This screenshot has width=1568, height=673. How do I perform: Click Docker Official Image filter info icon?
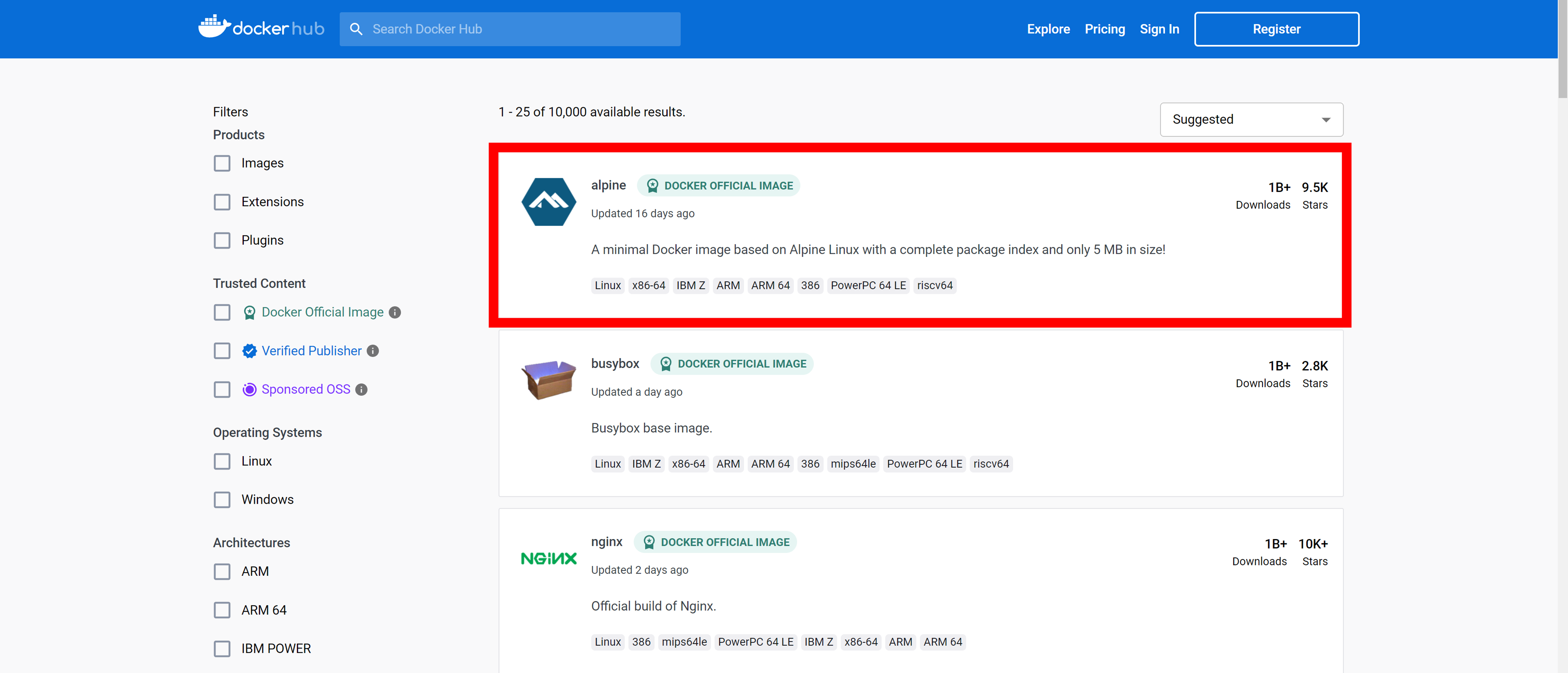coord(395,312)
